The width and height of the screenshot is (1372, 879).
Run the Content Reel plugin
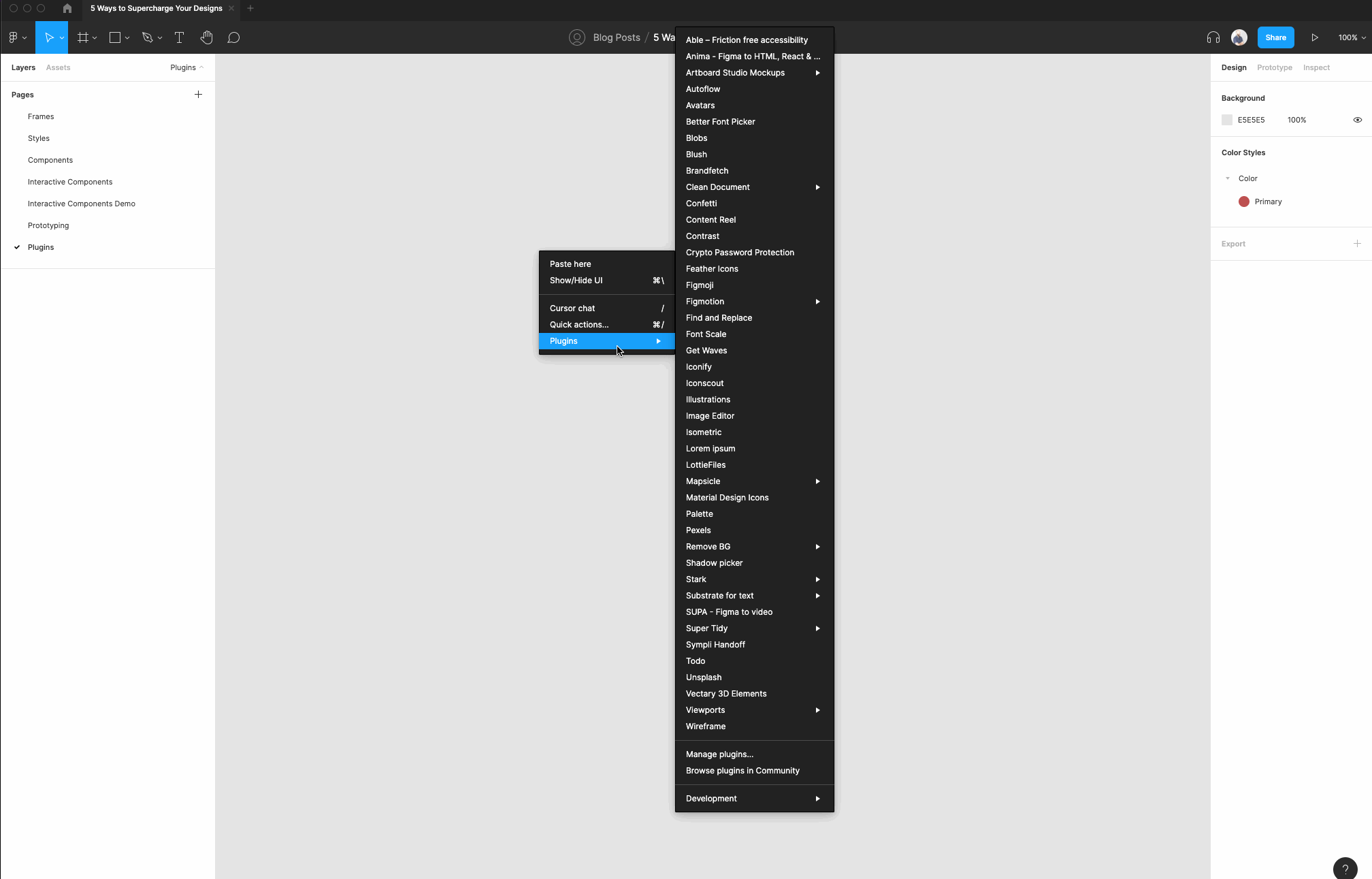click(754, 220)
